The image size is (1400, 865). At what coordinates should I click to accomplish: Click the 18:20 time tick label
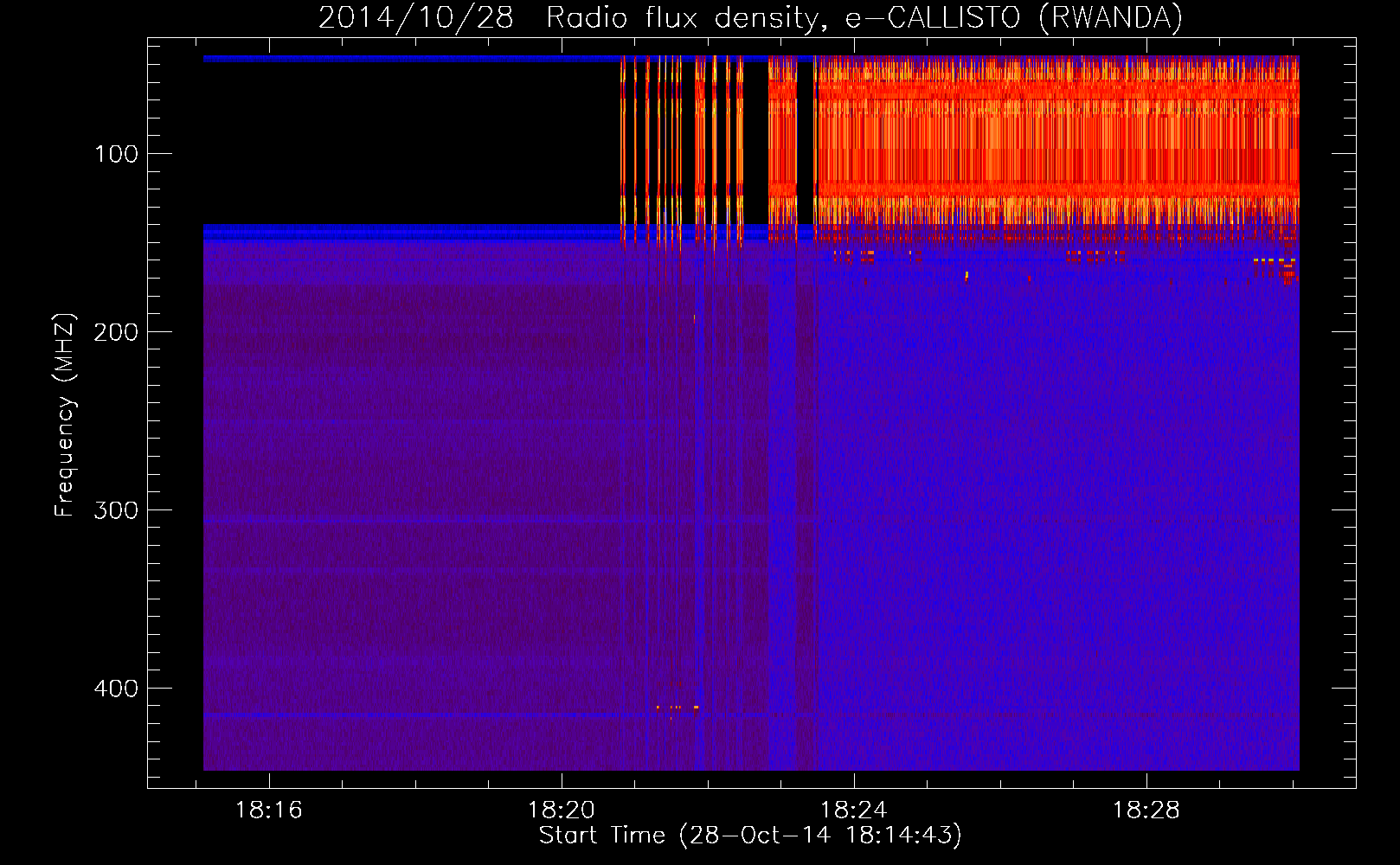(x=562, y=811)
